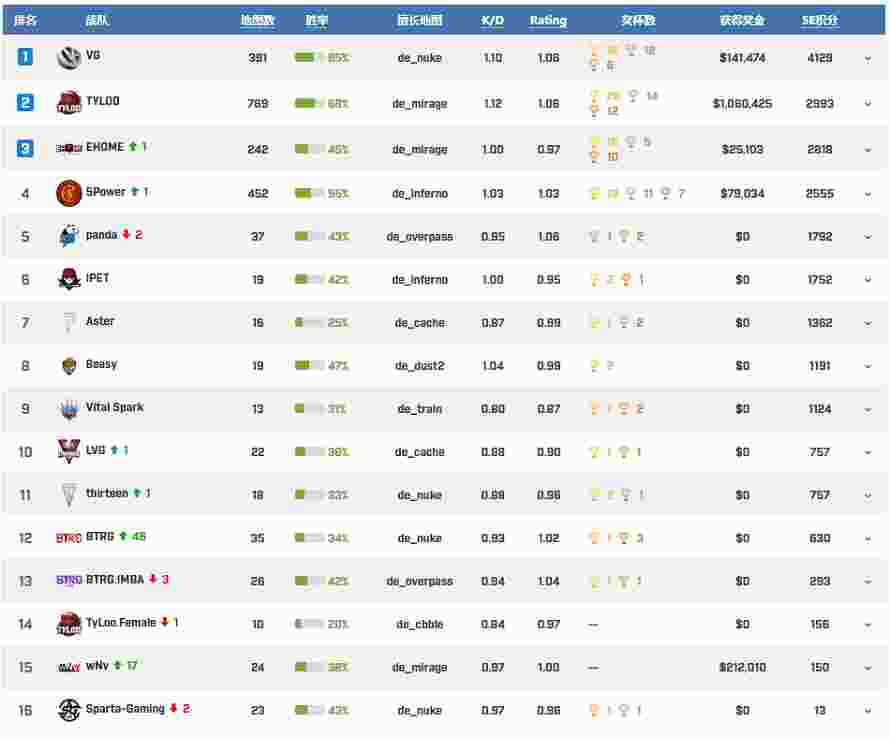Screen dimensions: 890x737
Task: Open the TyLoo.Female team name link
Action: 121,622
